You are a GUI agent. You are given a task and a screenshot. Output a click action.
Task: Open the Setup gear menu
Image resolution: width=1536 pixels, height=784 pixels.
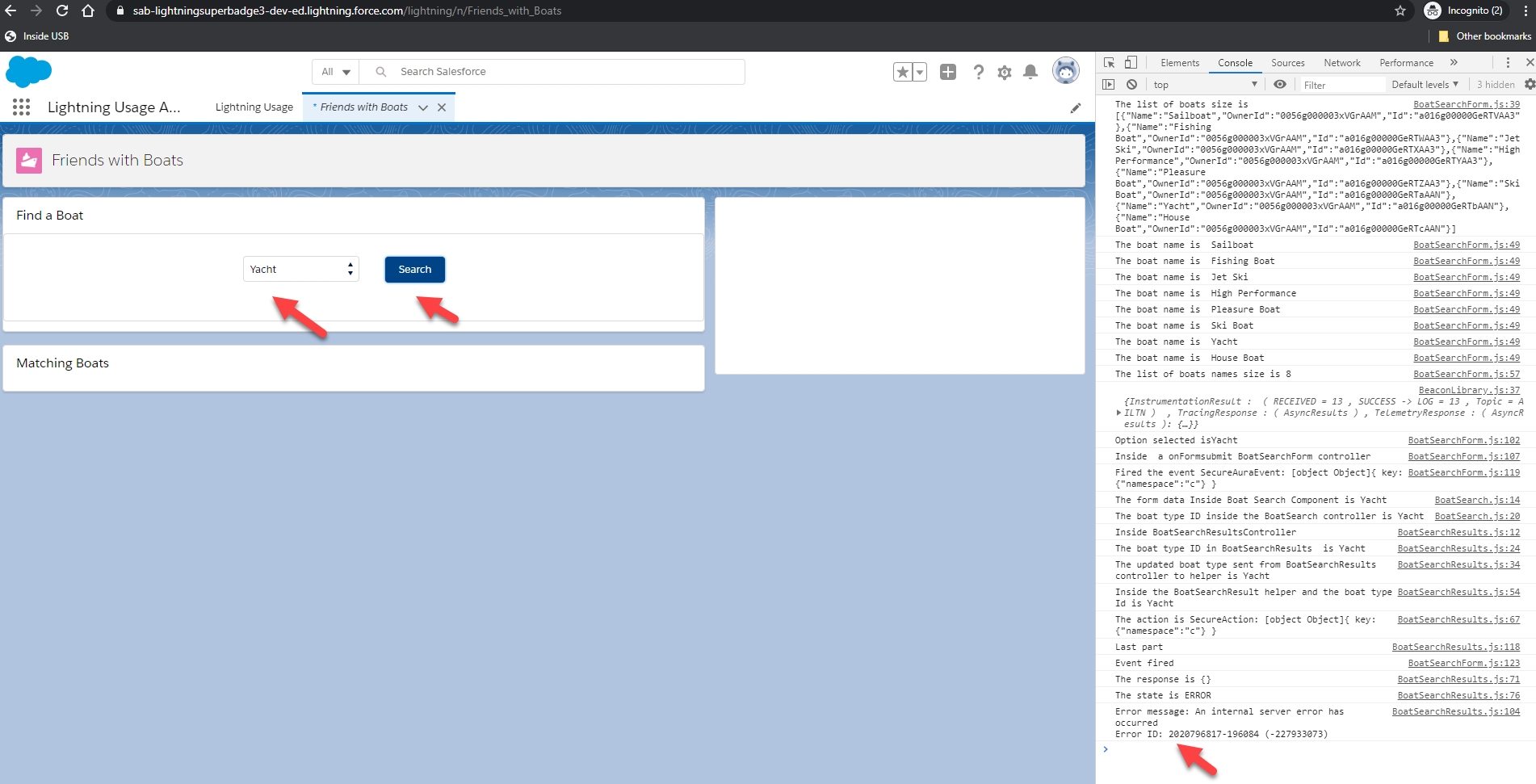(1005, 72)
